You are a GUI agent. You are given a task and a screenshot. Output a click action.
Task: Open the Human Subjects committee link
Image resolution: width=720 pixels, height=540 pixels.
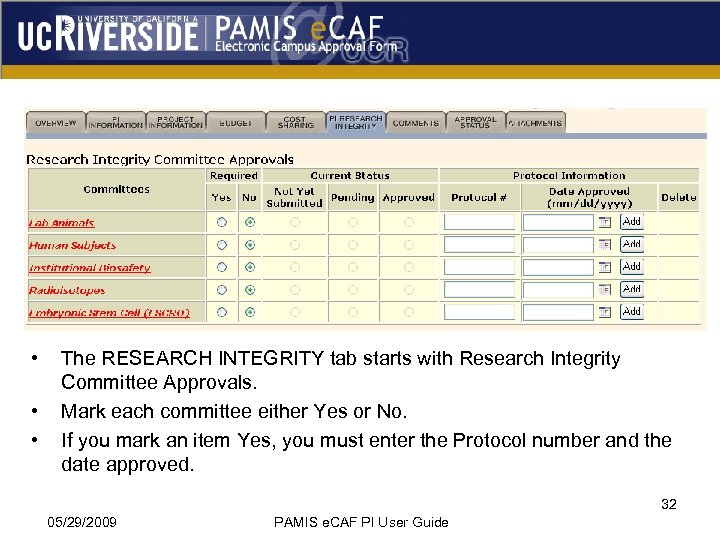[72, 245]
